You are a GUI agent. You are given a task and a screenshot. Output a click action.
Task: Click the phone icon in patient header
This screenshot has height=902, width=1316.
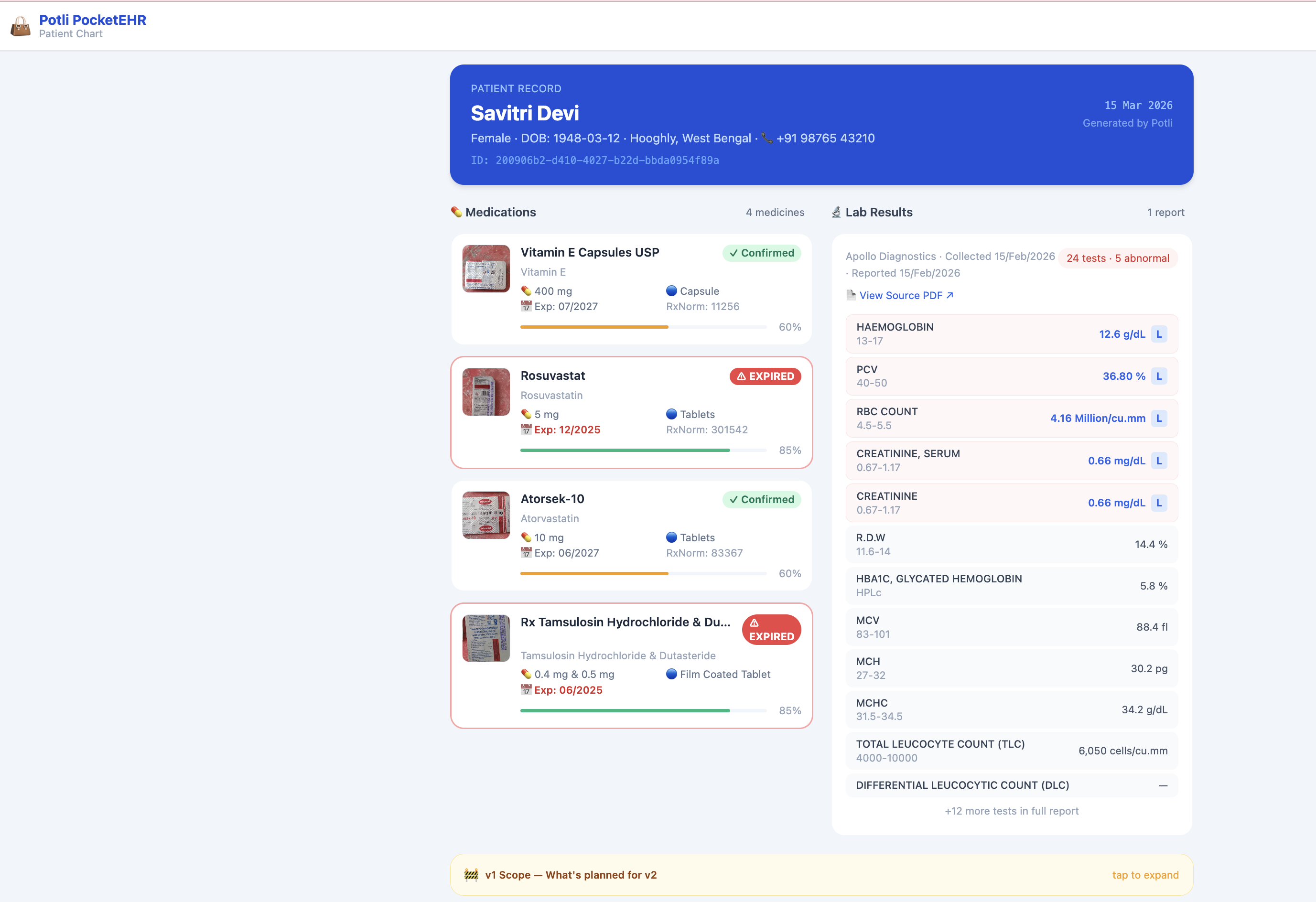tap(767, 138)
